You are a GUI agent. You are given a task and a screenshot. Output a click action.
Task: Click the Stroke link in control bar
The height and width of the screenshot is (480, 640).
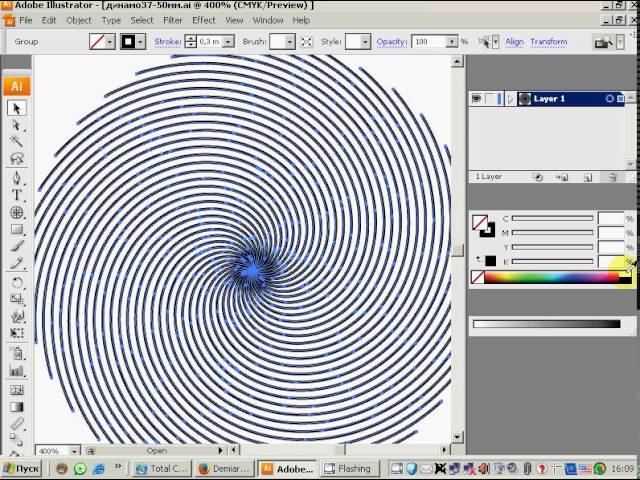168,42
